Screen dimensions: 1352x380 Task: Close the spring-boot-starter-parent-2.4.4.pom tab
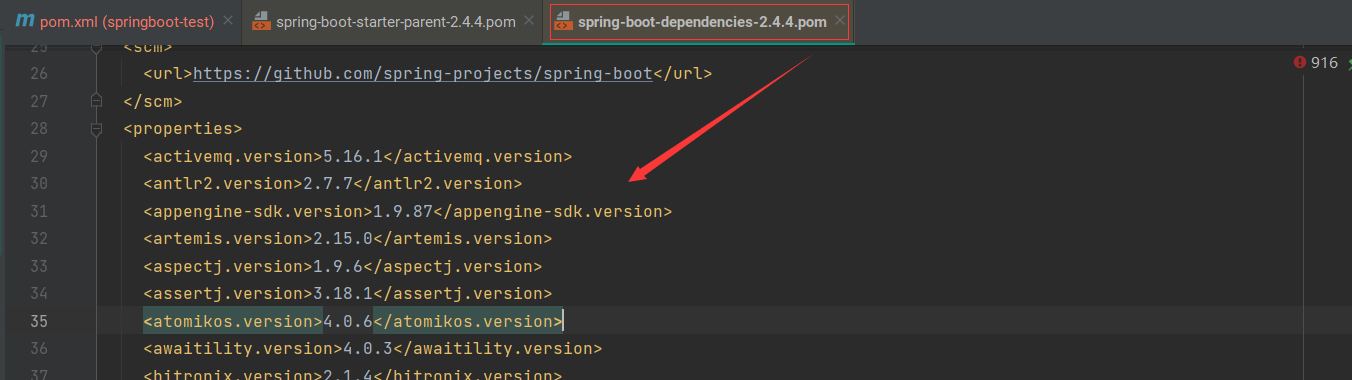(x=530, y=21)
